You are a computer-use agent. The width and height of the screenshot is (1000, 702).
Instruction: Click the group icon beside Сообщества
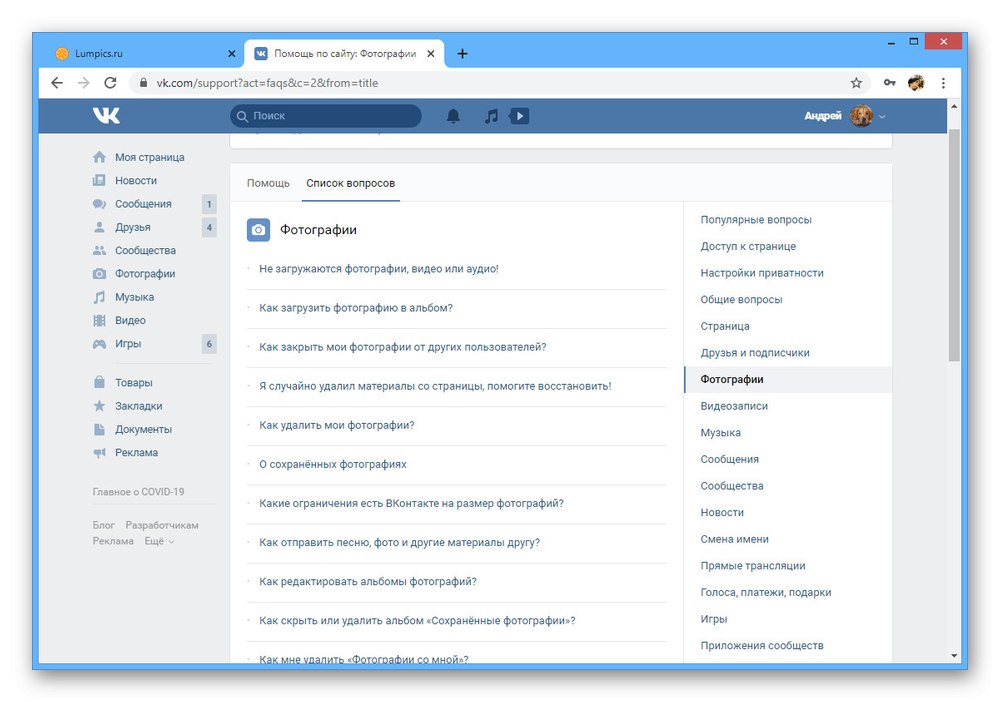click(x=99, y=251)
